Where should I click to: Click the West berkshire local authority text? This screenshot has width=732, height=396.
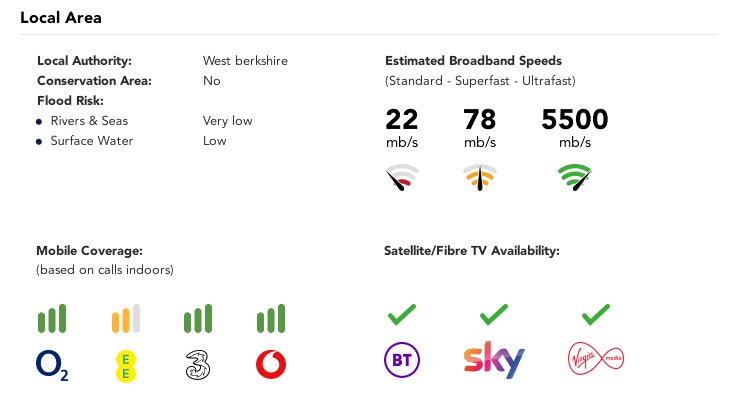coord(245,61)
